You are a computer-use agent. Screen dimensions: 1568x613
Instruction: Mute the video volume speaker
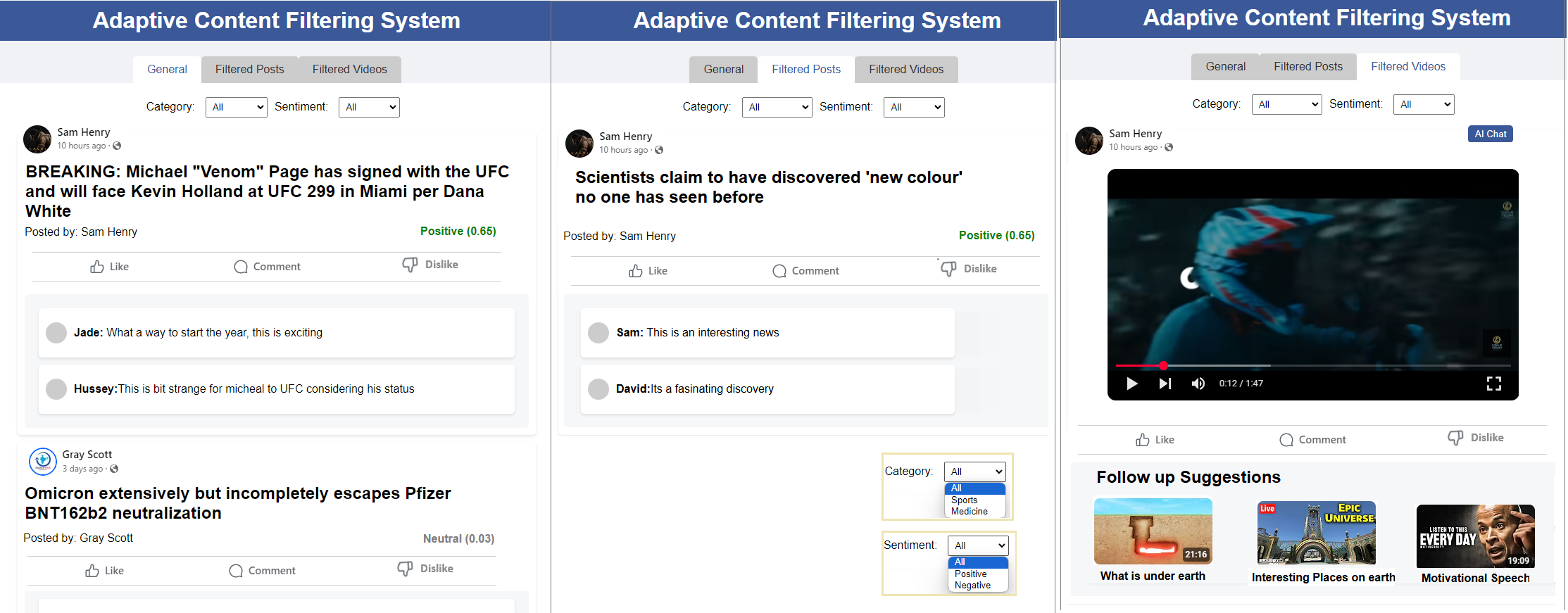pos(1198,384)
